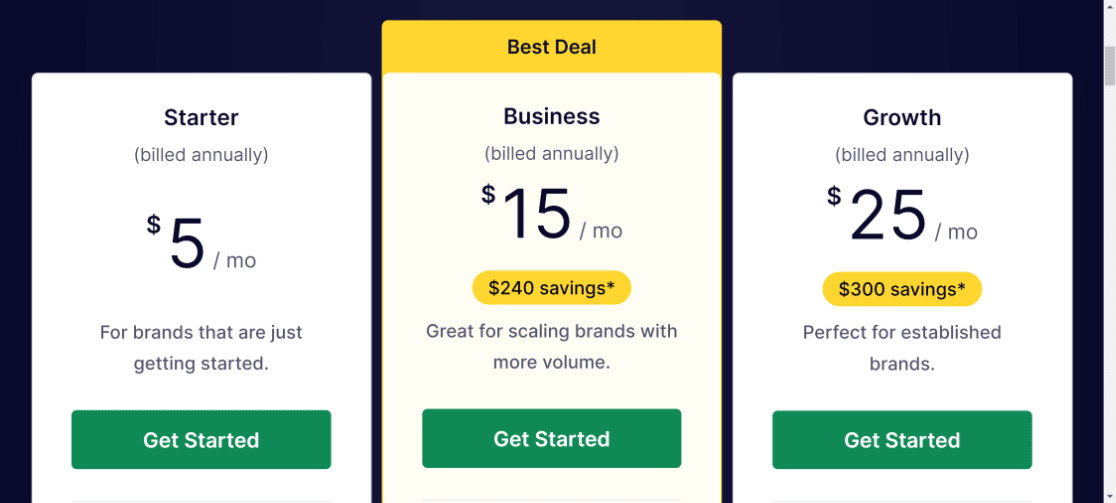1116x503 pixels.
Task: Click billed annually under Starter
Action: coord(201,155)
